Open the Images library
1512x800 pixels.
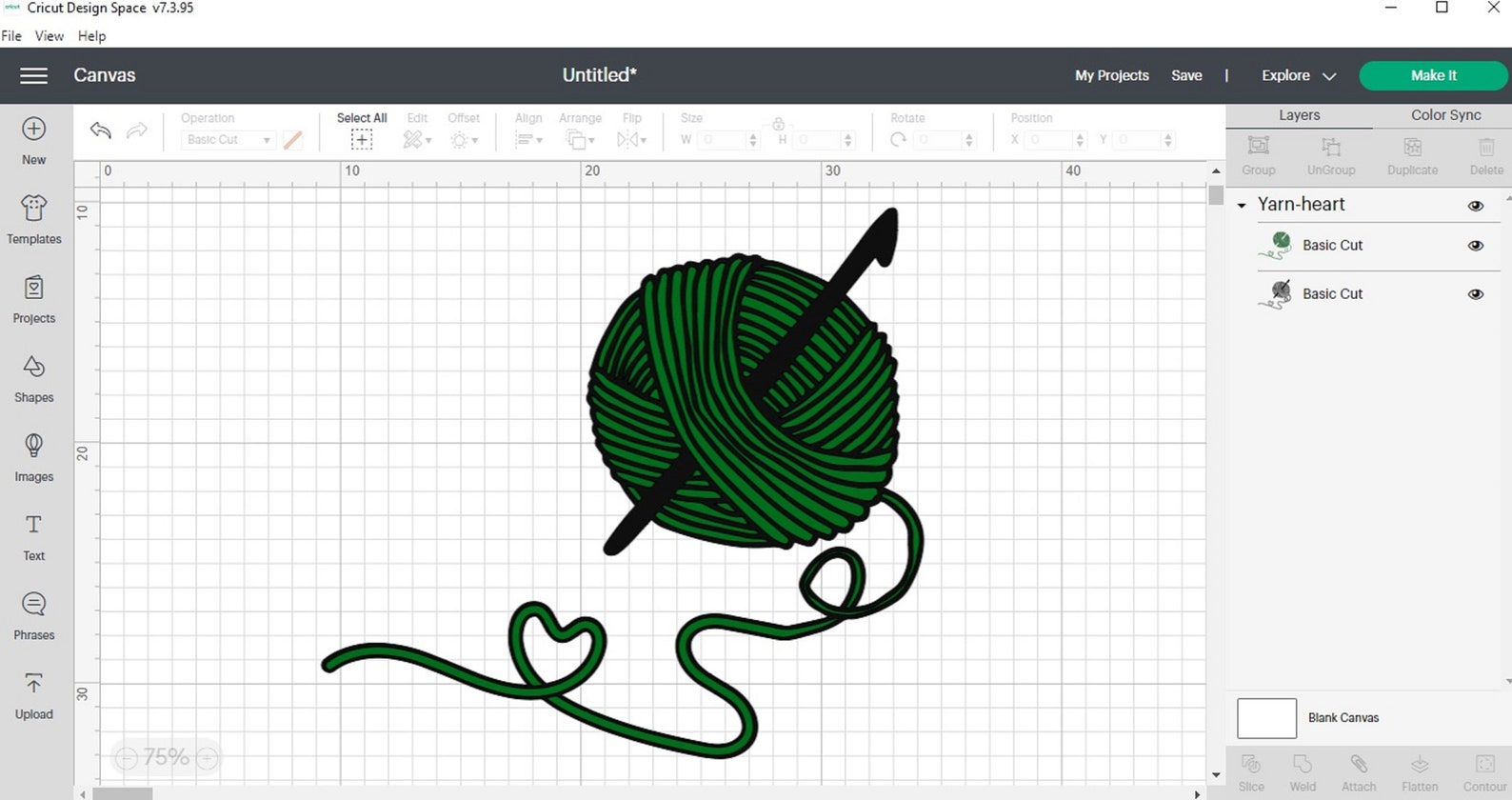pos(33,457)
